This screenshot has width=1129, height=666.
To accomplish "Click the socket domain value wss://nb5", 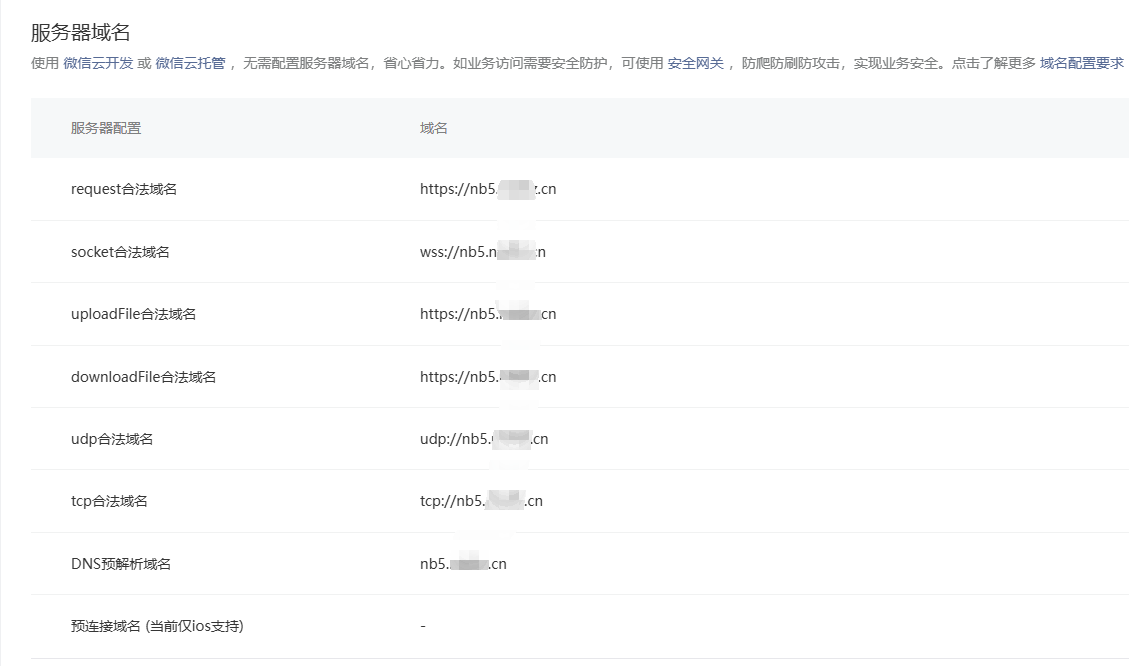I will [482, 252].
